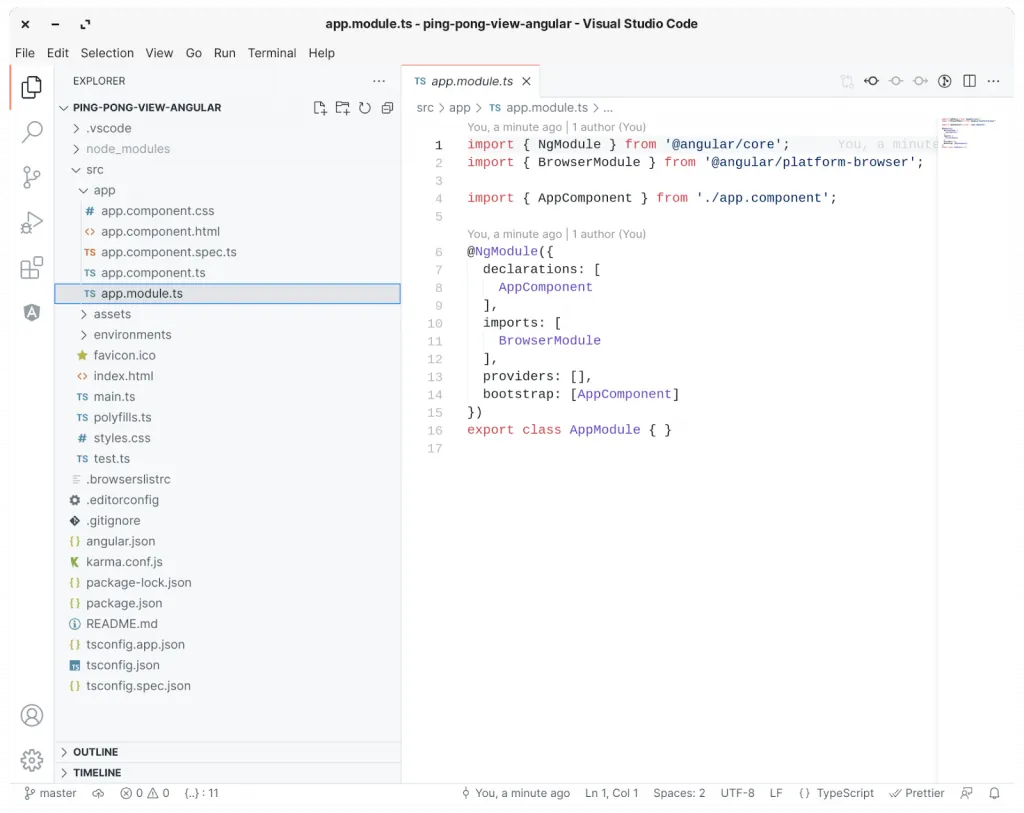Open the Source Control view icon
1024x813 pixels.
(31, 177)
